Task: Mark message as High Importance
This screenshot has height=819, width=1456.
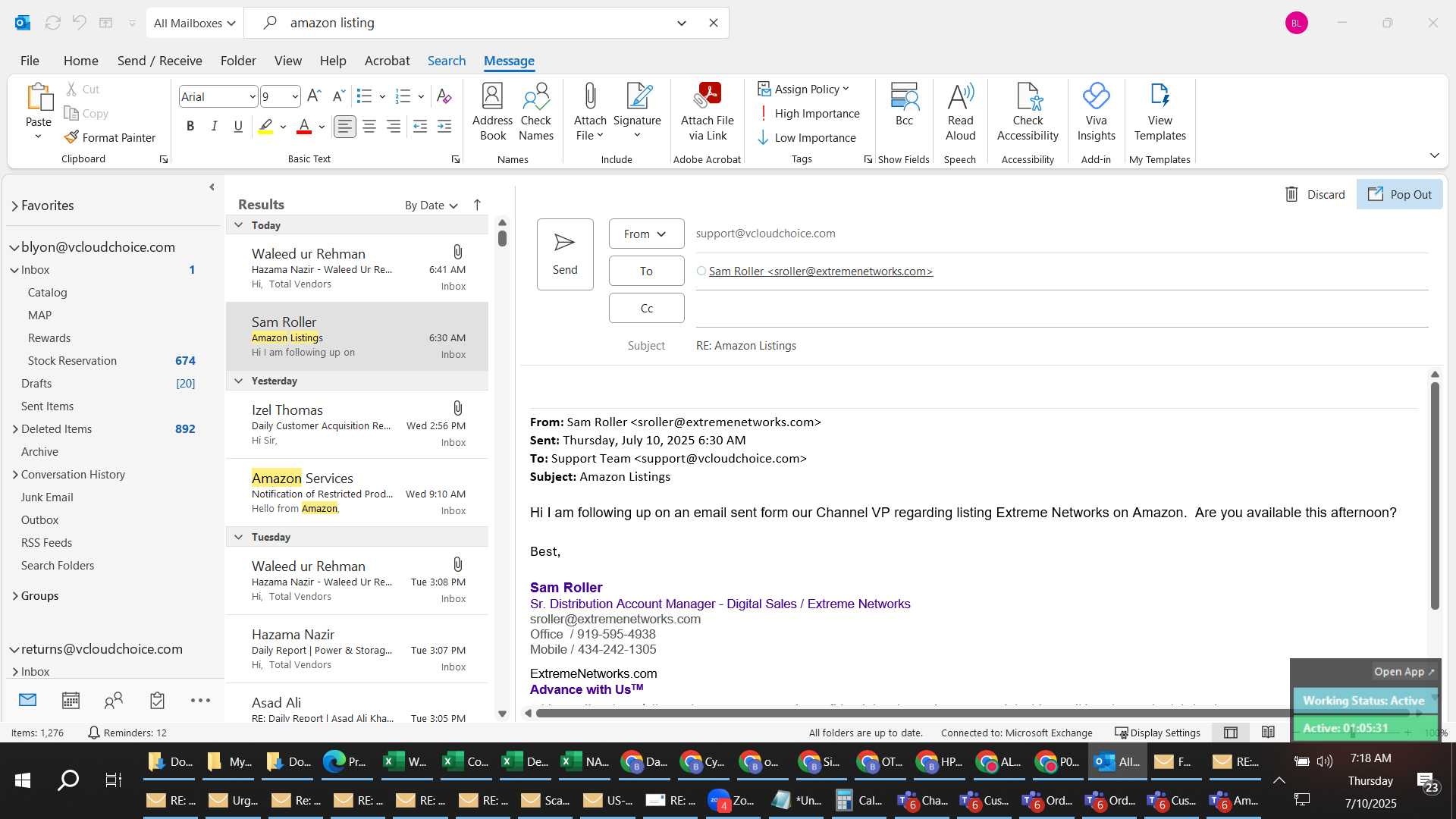Action: 808,113
